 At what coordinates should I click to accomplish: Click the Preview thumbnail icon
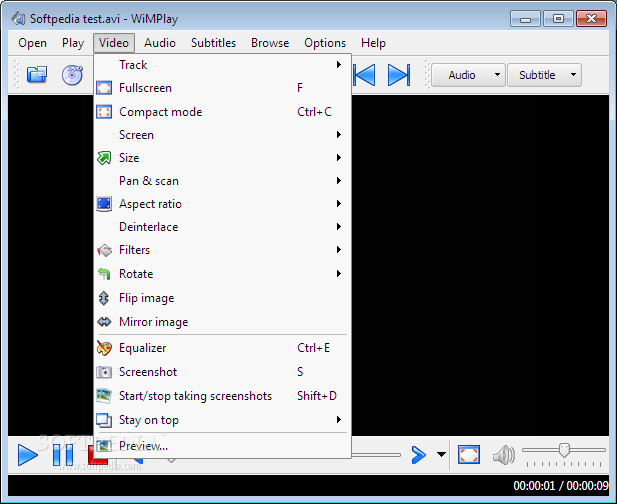[x=104, y=445]
